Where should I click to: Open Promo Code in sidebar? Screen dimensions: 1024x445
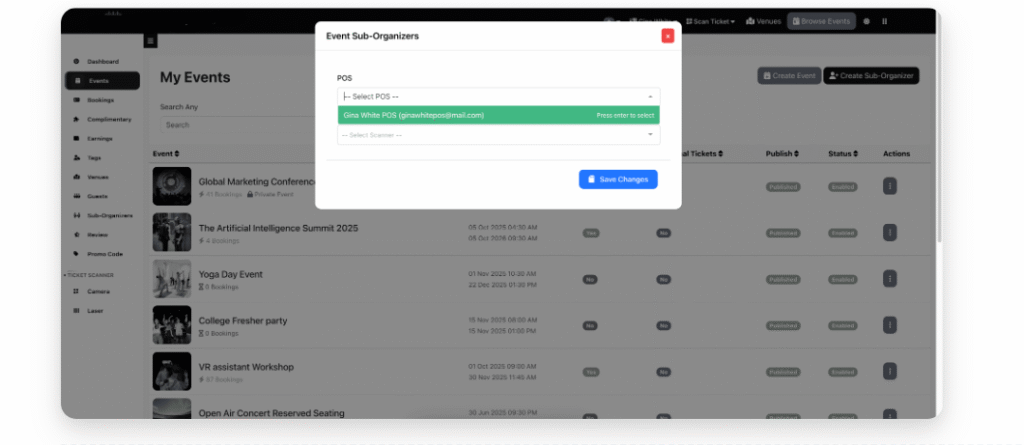(x=104, y=253)
